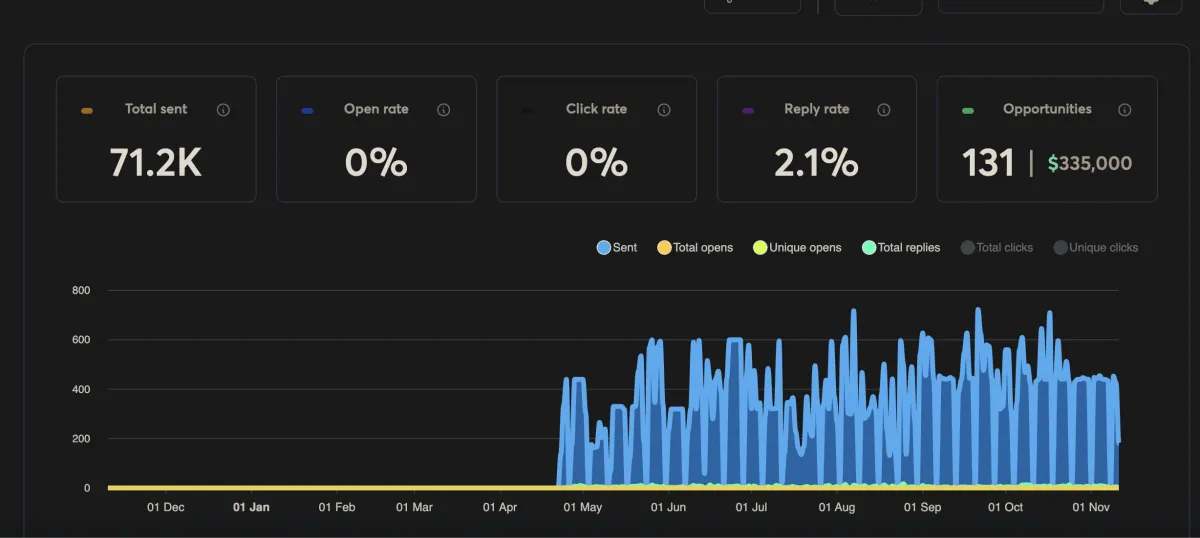Open info icon next to Open rate
The height and width of the screenshot is (538, 1200).
(x=444, y=110)
